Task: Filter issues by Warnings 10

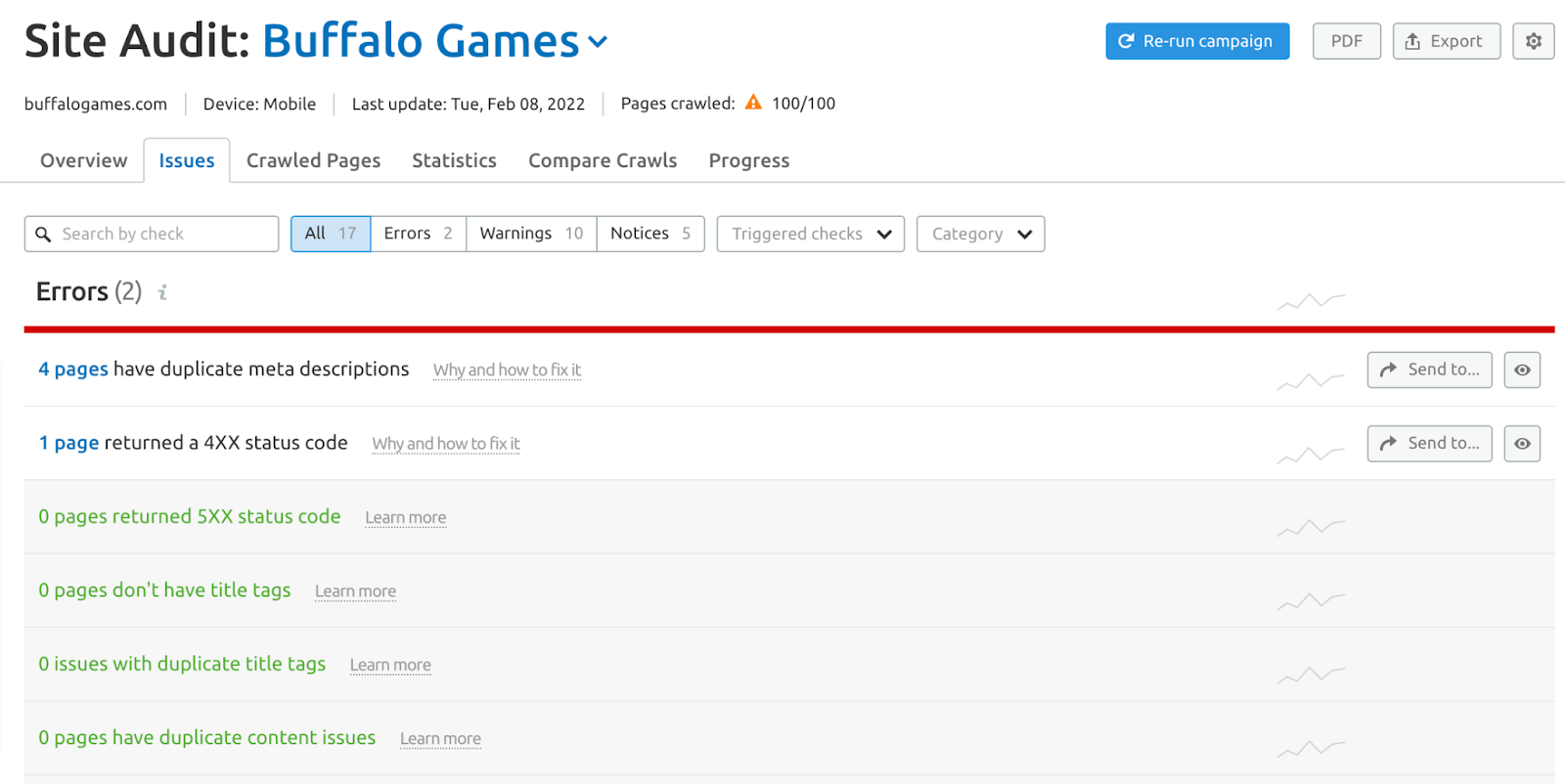Action: pos(531,234)
